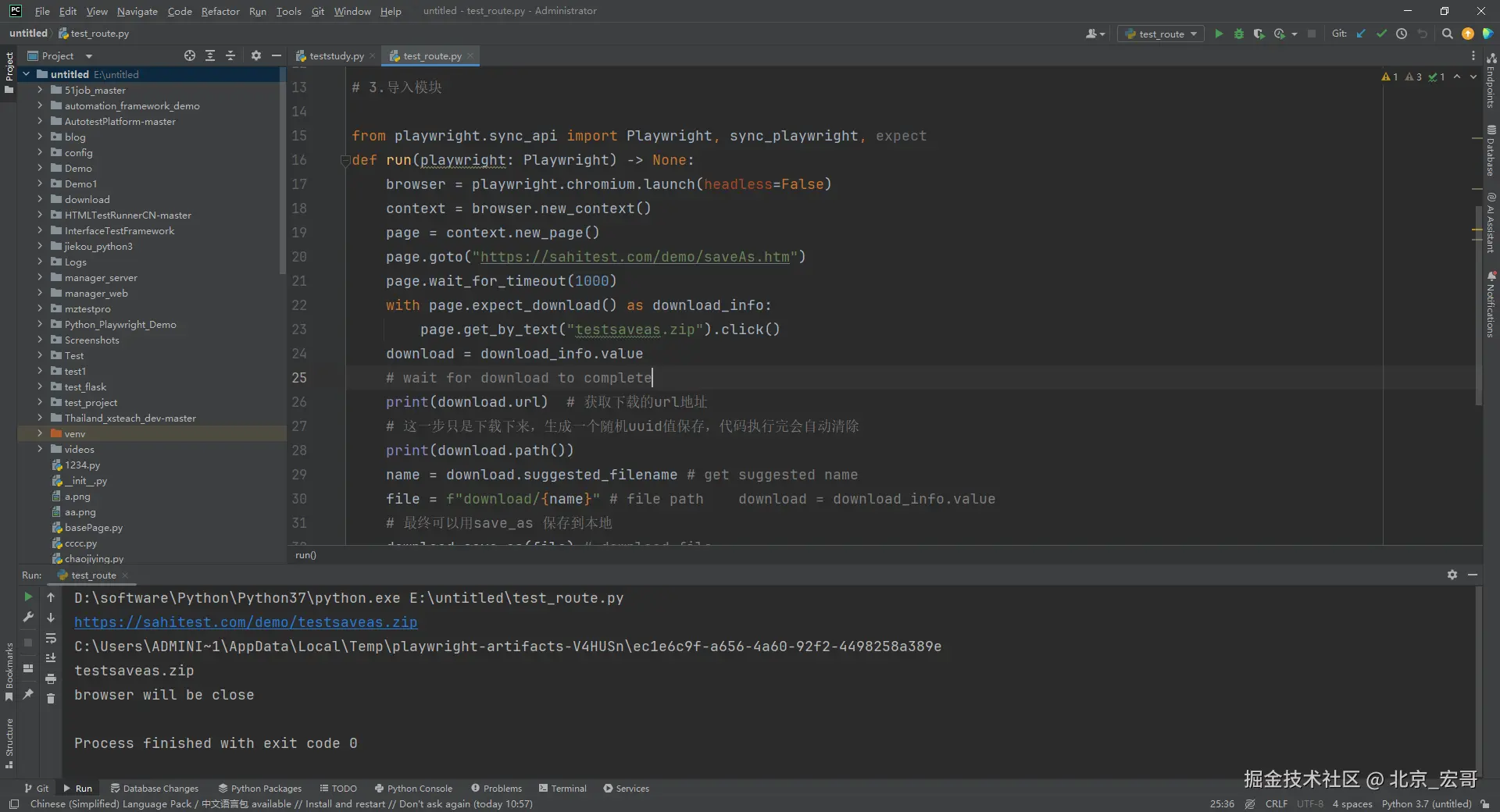Expand the Python_Playwright_Demo folder
The image size is (1500, 812).
tap(40, 324)
